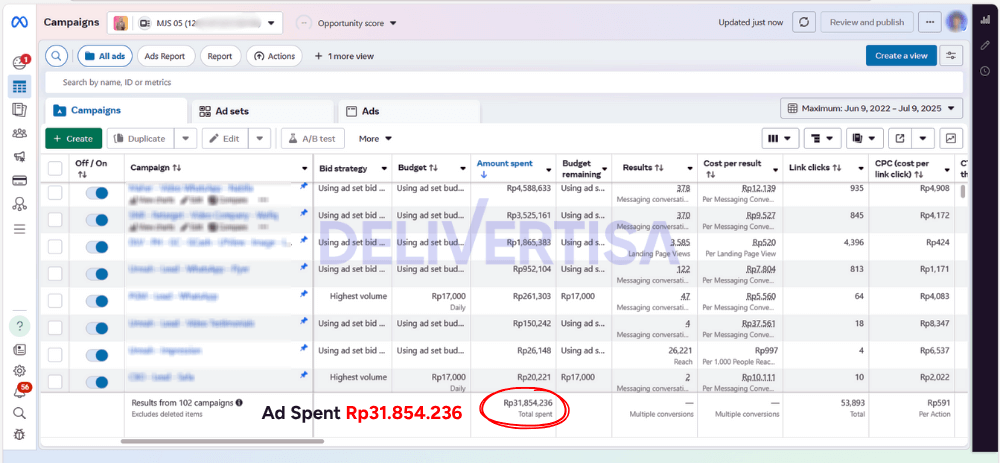The width and height of the screenshot is (1000, 463).
Task: Open the edit pencil icon in right panel
Action: (985, 45)
